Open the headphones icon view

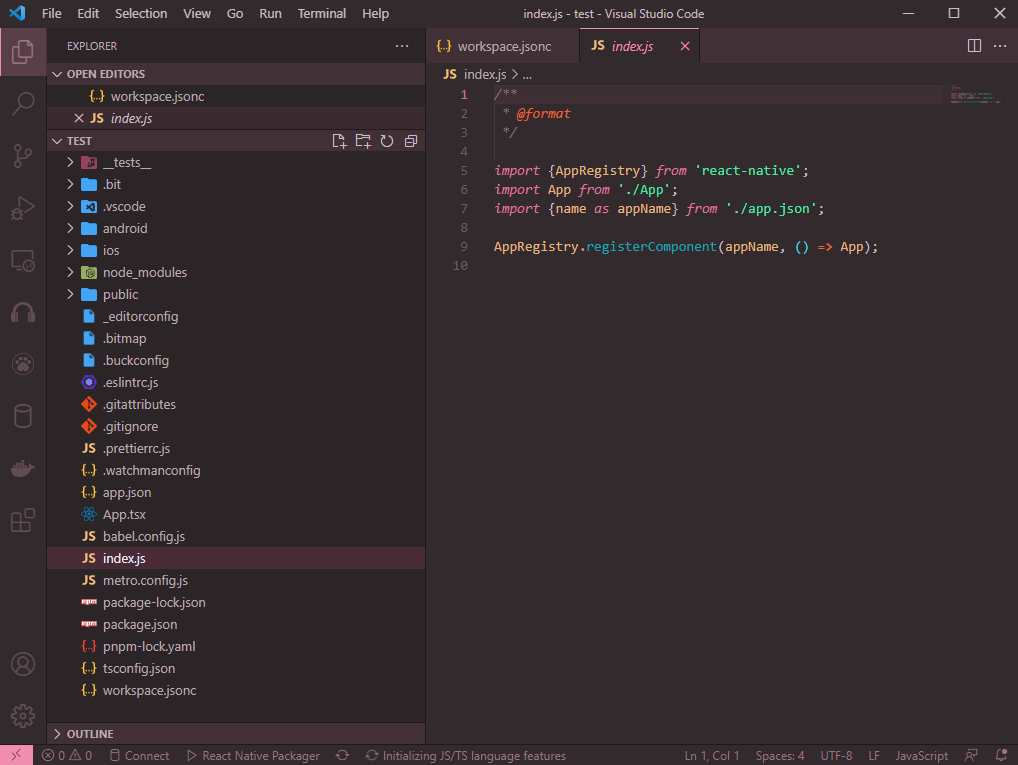[x=23, y=312]
